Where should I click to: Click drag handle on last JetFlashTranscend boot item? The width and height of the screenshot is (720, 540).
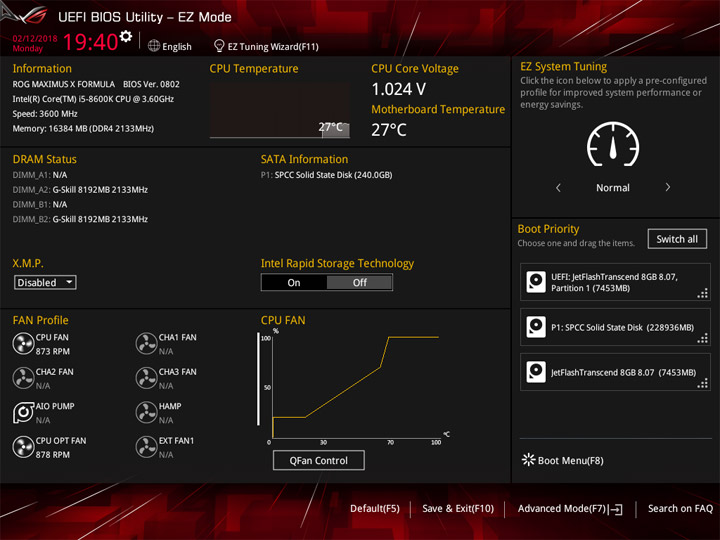[x=703, y=383]
